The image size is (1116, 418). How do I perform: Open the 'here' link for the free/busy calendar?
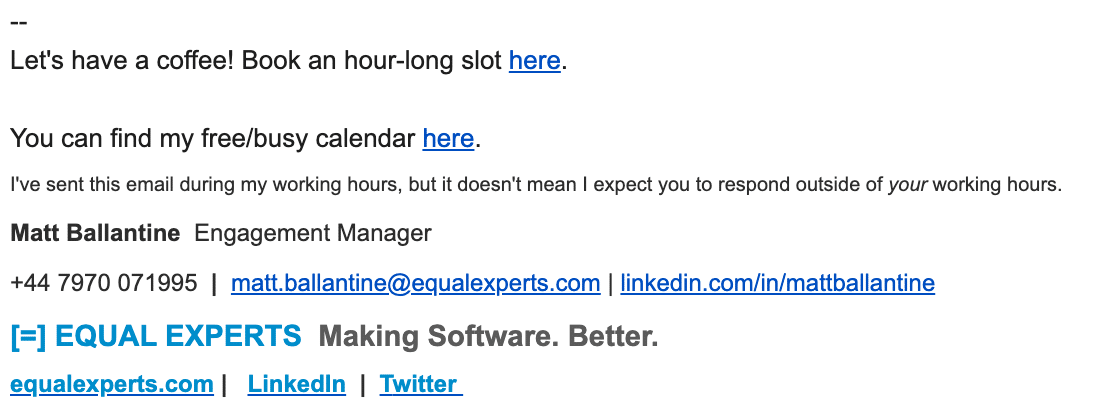pos(448,138)
